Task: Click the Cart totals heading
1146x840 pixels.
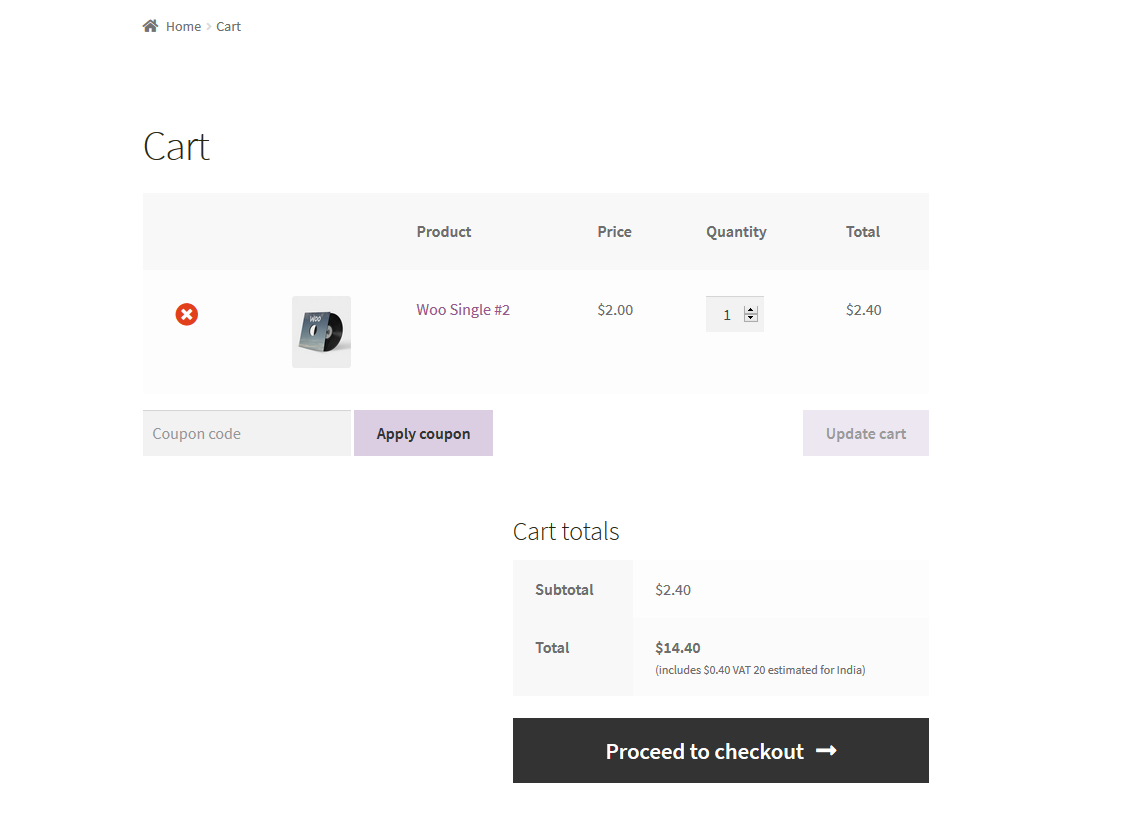Action: (566, 532)
